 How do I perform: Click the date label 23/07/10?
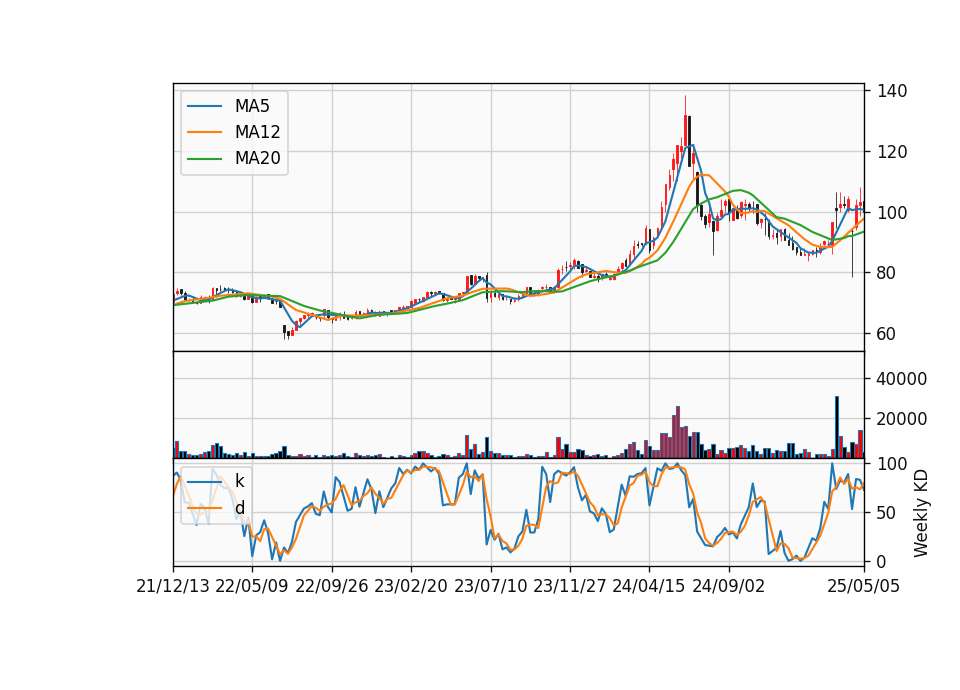point(490,586)
